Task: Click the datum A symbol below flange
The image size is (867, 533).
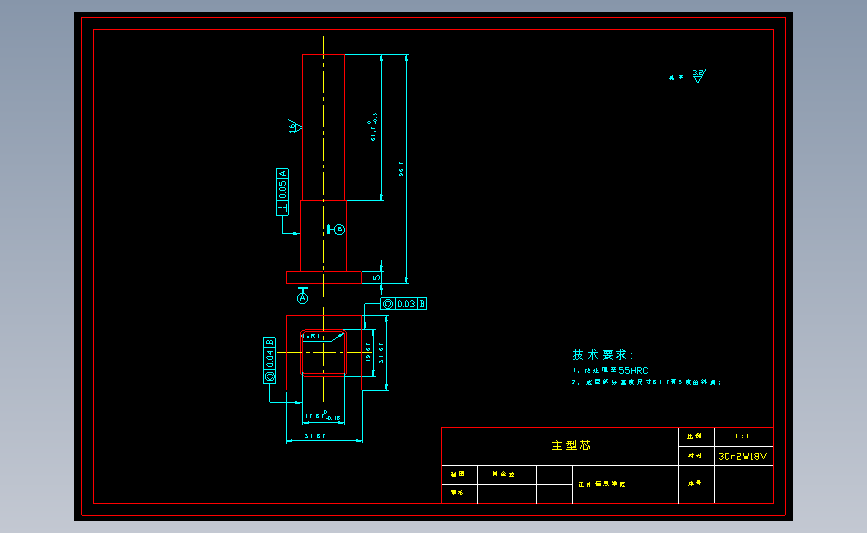Action: [x=302, y=296]
